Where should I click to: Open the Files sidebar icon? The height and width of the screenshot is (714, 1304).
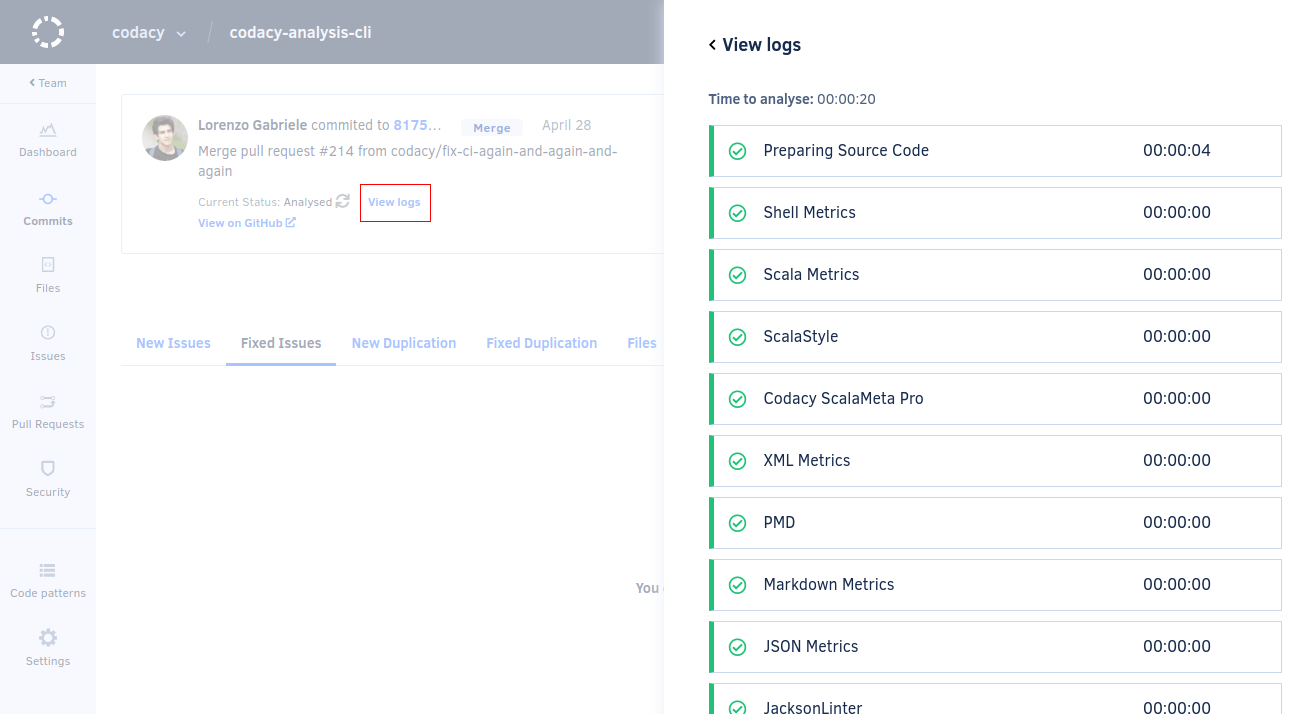[48, 265]
